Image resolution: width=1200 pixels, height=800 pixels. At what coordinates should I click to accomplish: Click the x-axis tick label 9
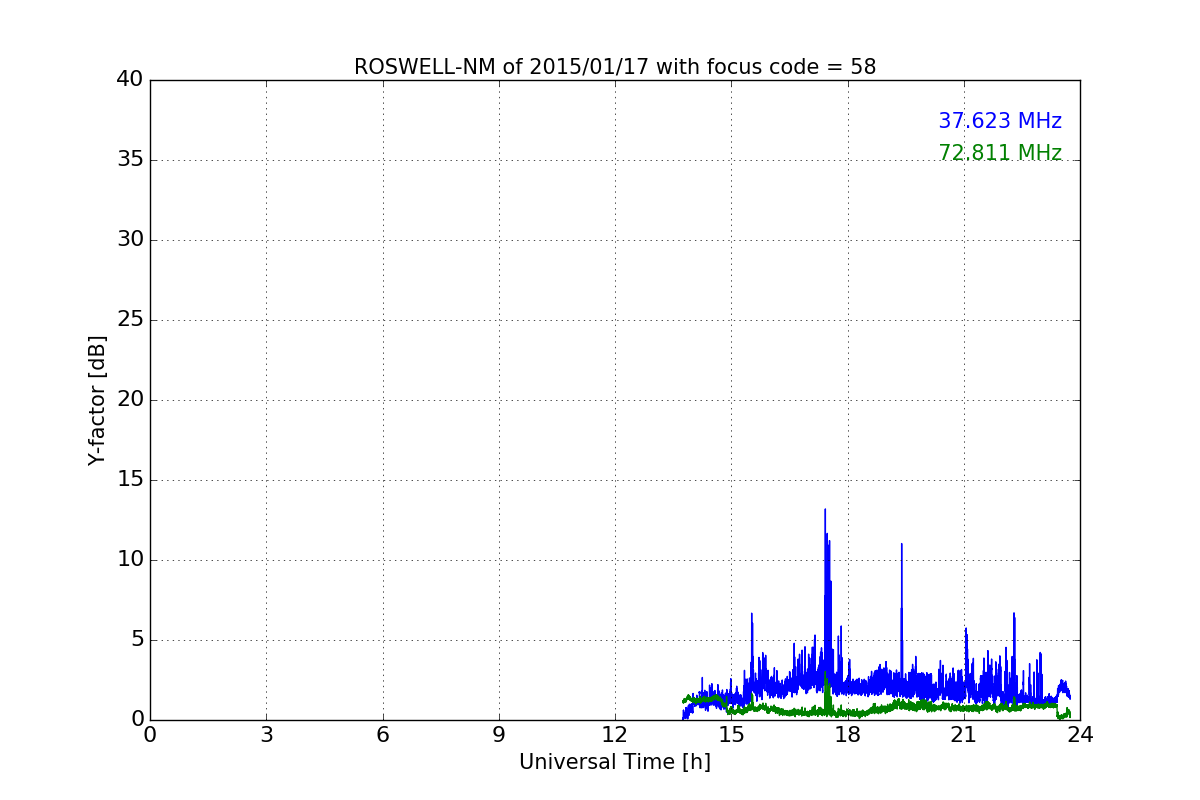[x=499, y=735]
